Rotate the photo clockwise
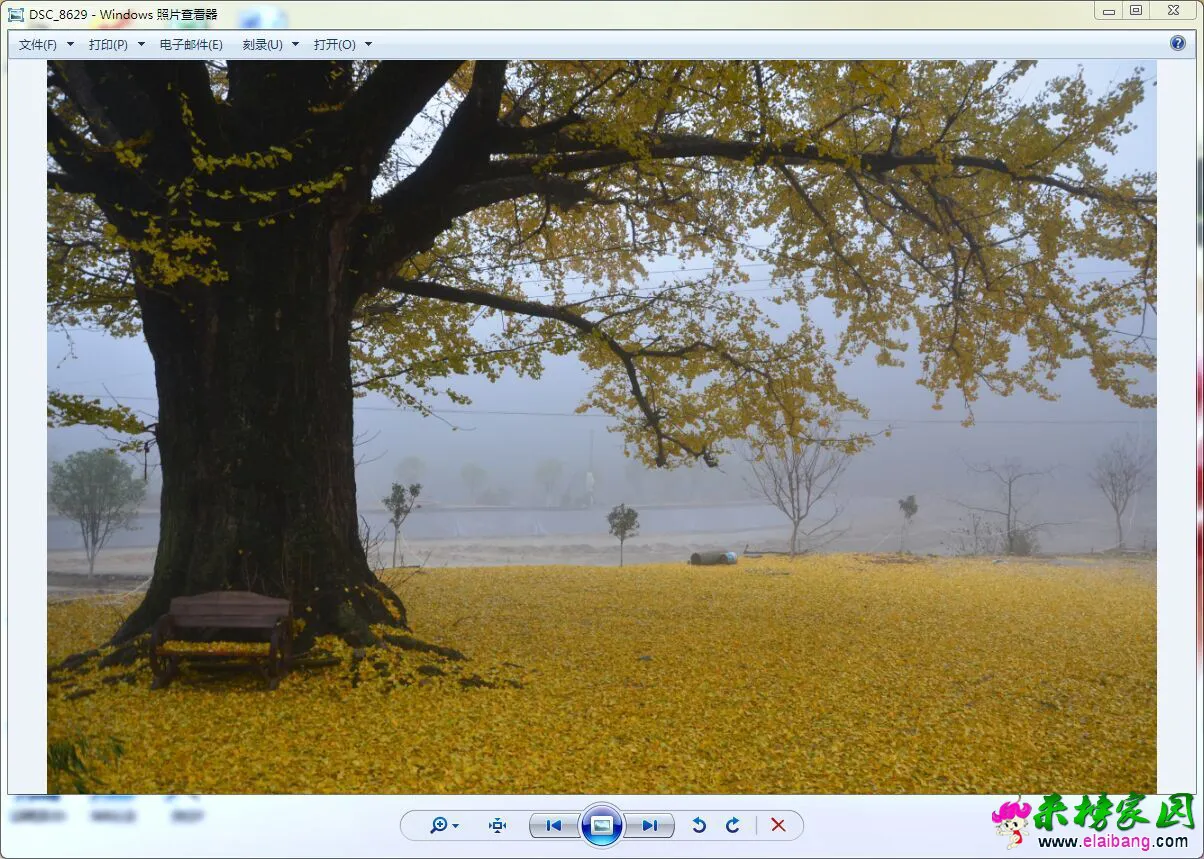 (733, 825)
